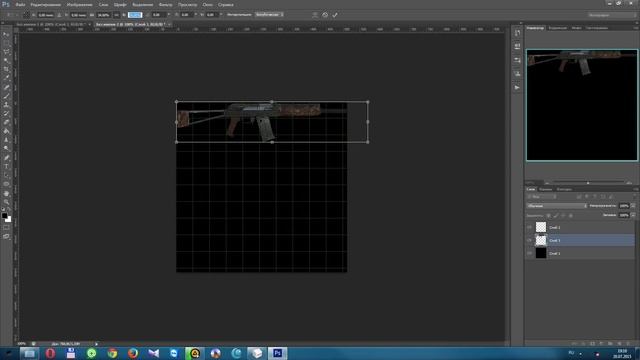This screenshot has width=640, height=360.
Task: Open the Navigator panel flyout menu
Action: 636,28
